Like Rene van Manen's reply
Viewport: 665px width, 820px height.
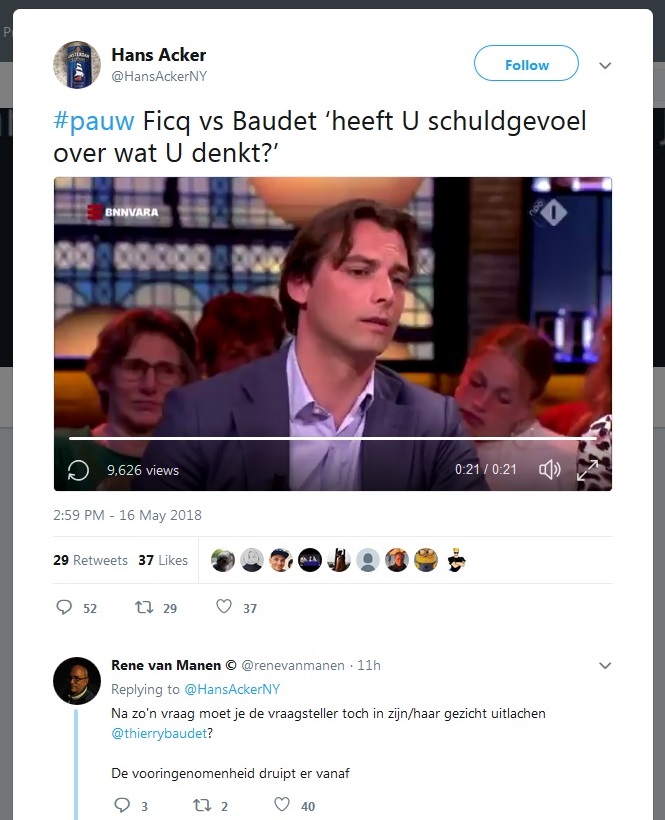point(282,804)
